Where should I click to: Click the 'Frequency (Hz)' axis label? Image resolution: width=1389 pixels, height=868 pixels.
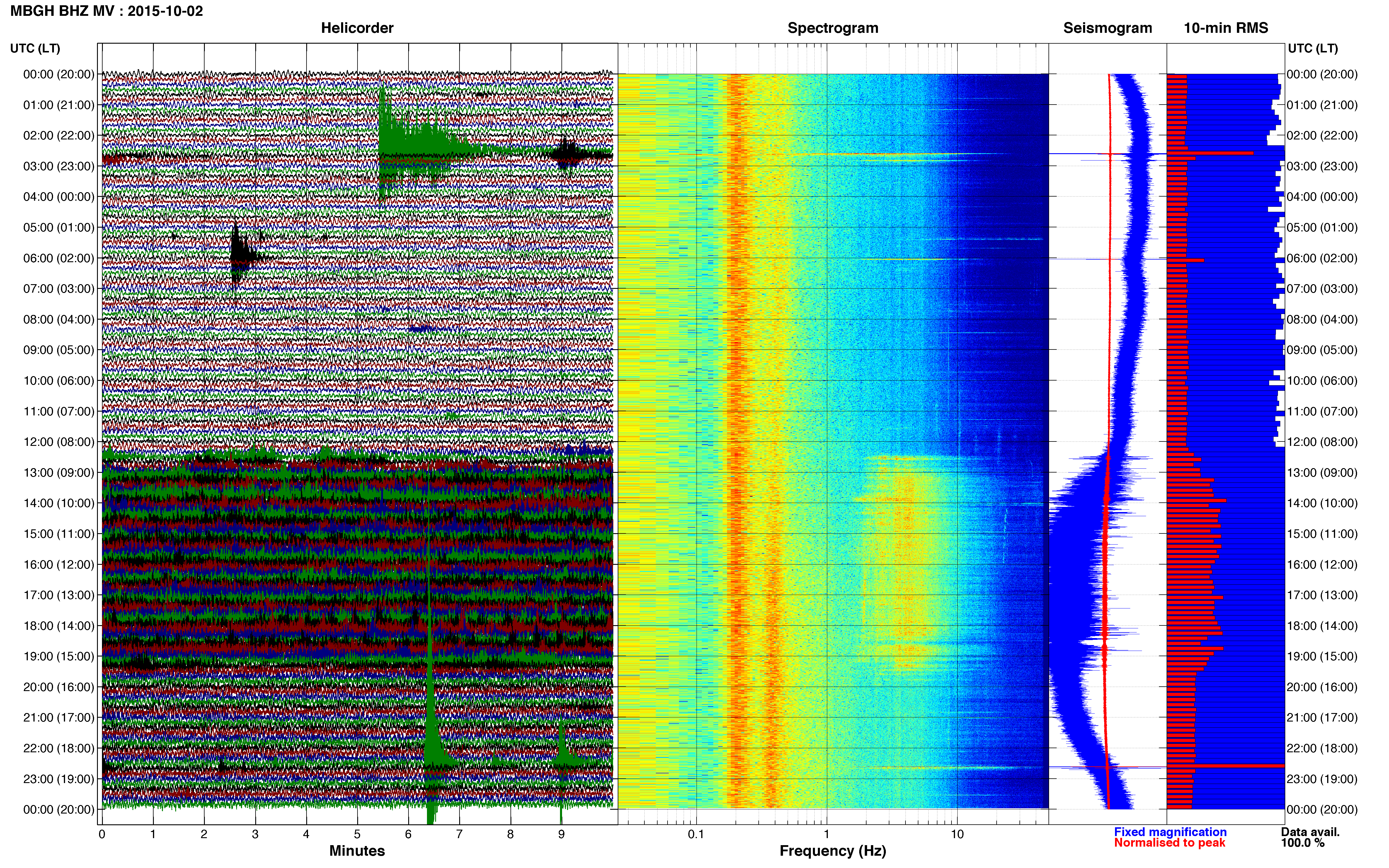pos(833,851)
